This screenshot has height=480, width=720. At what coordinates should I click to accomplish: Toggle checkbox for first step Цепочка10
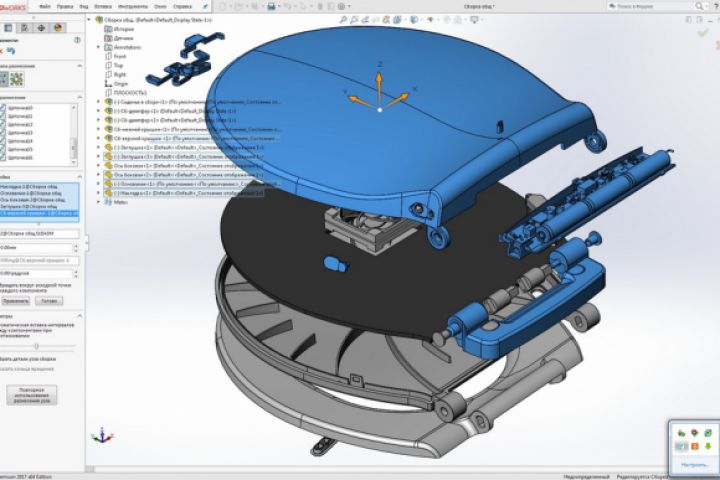tap(2, 108)
